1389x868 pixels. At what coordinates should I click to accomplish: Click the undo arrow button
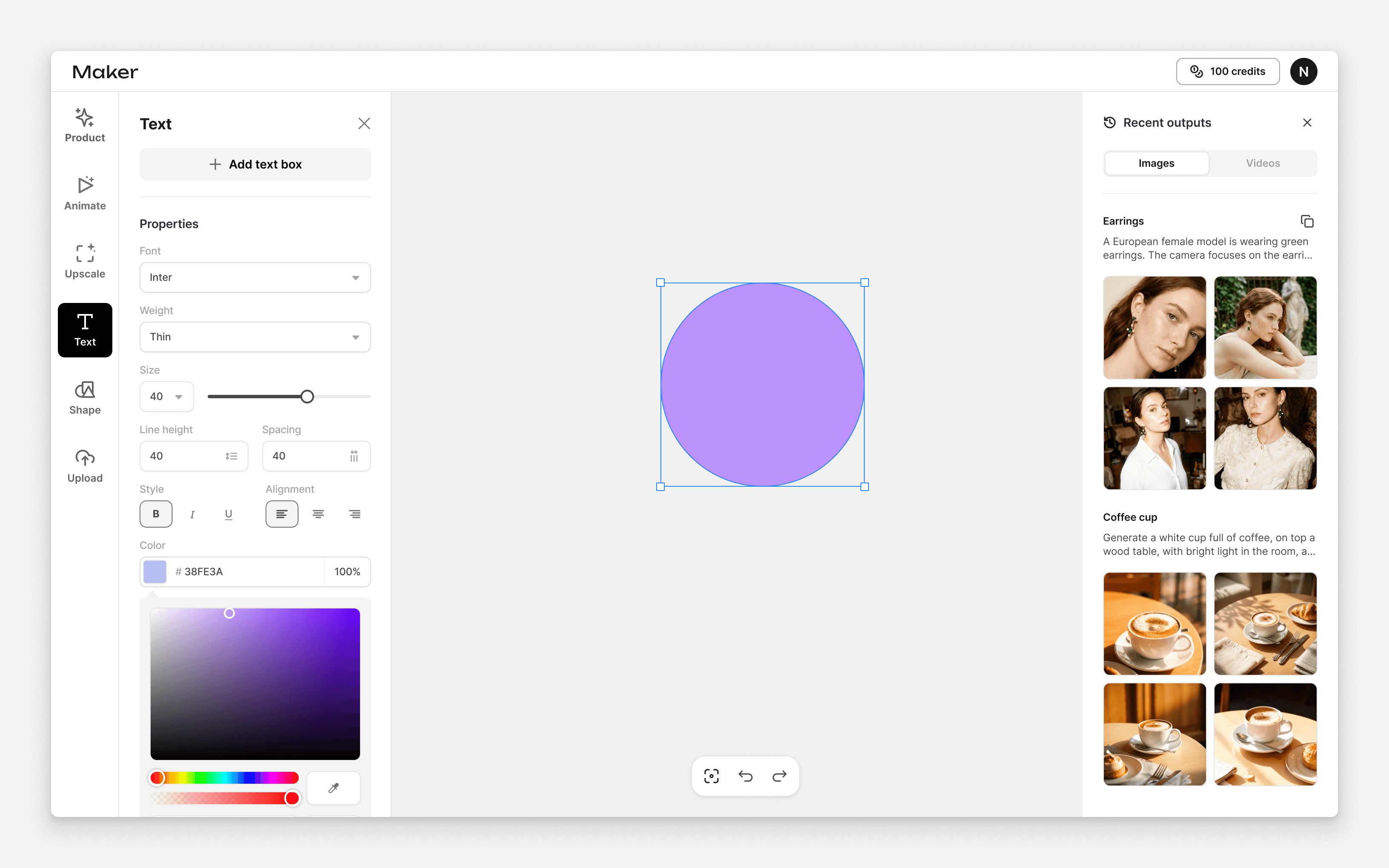click(745, 776)
